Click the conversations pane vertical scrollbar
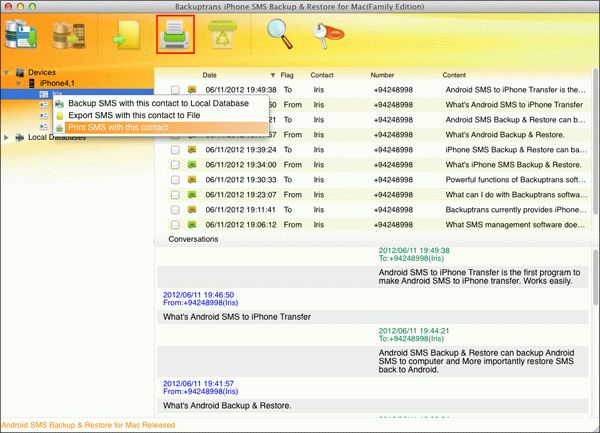This screenshot has width=600, height=433. (x=595, y=277)
